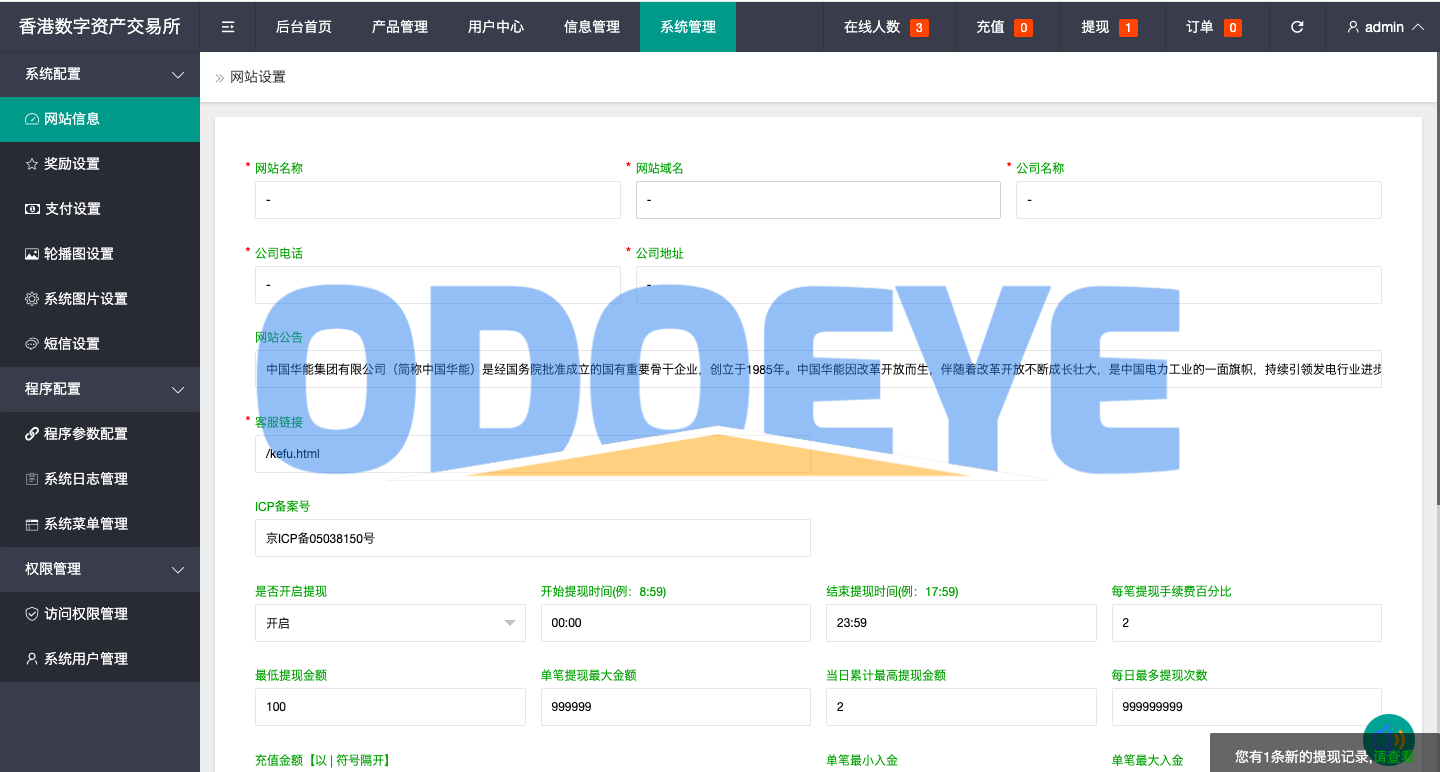Viewport: 1440px width, 772px height.
Task: Switch to 用户中心 top menu
Action: (x=496, y=27)
